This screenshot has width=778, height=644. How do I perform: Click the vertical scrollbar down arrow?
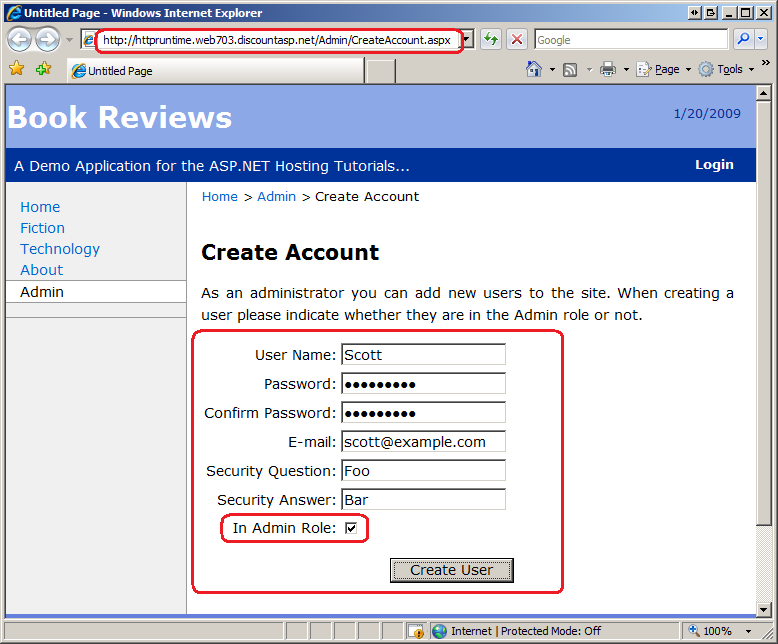(763, 608)
